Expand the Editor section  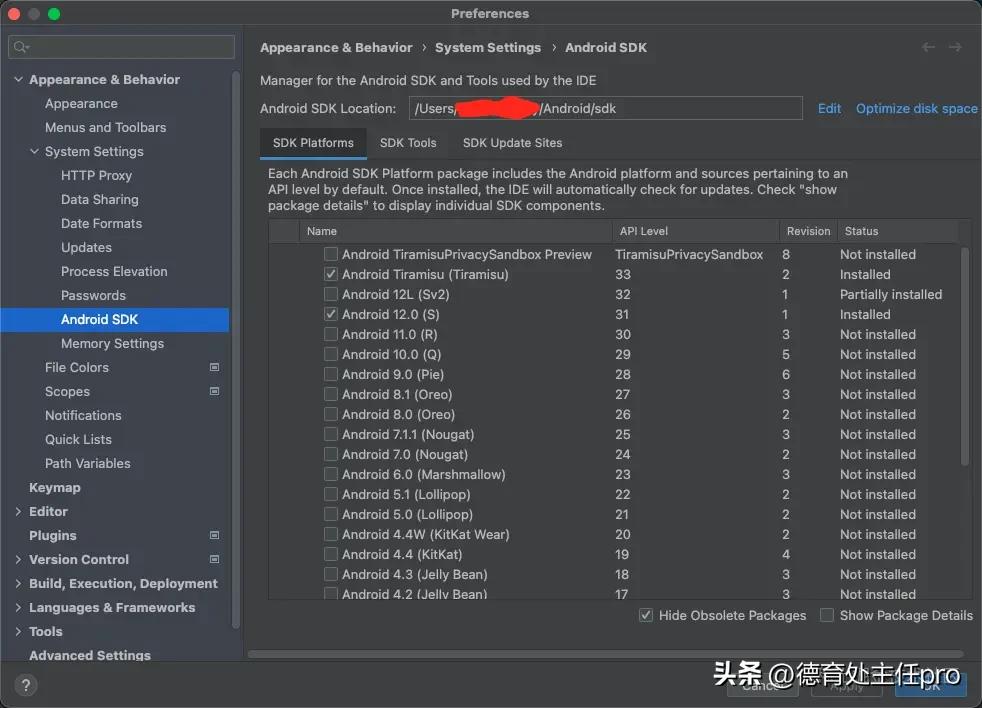click(x=17, y=511)
